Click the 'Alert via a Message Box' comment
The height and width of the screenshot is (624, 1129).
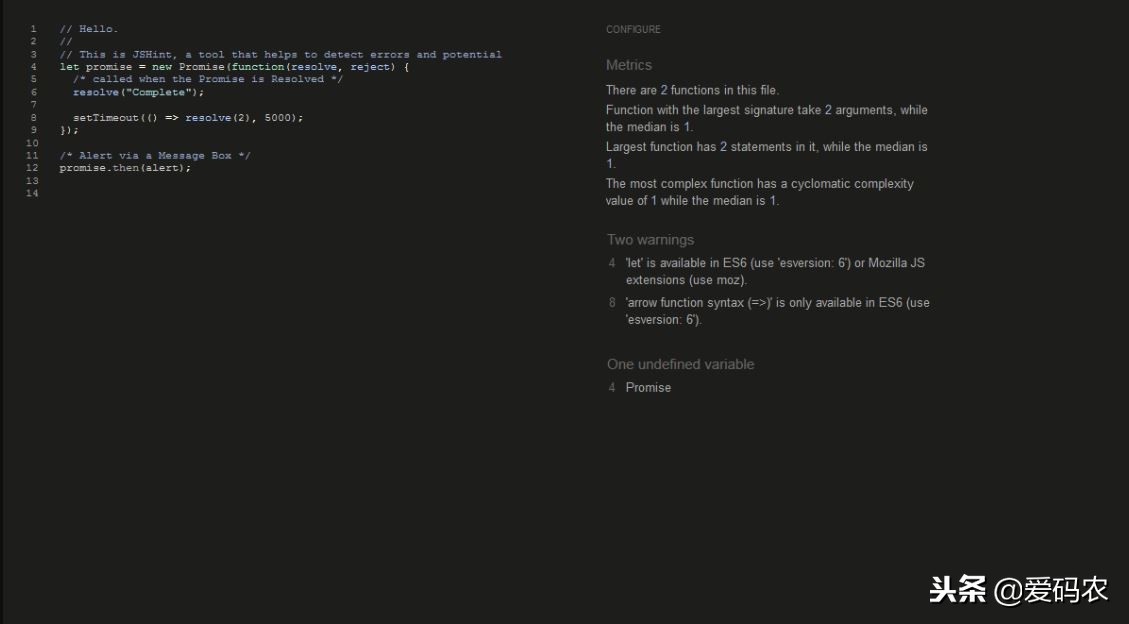(x=155, y=155)
